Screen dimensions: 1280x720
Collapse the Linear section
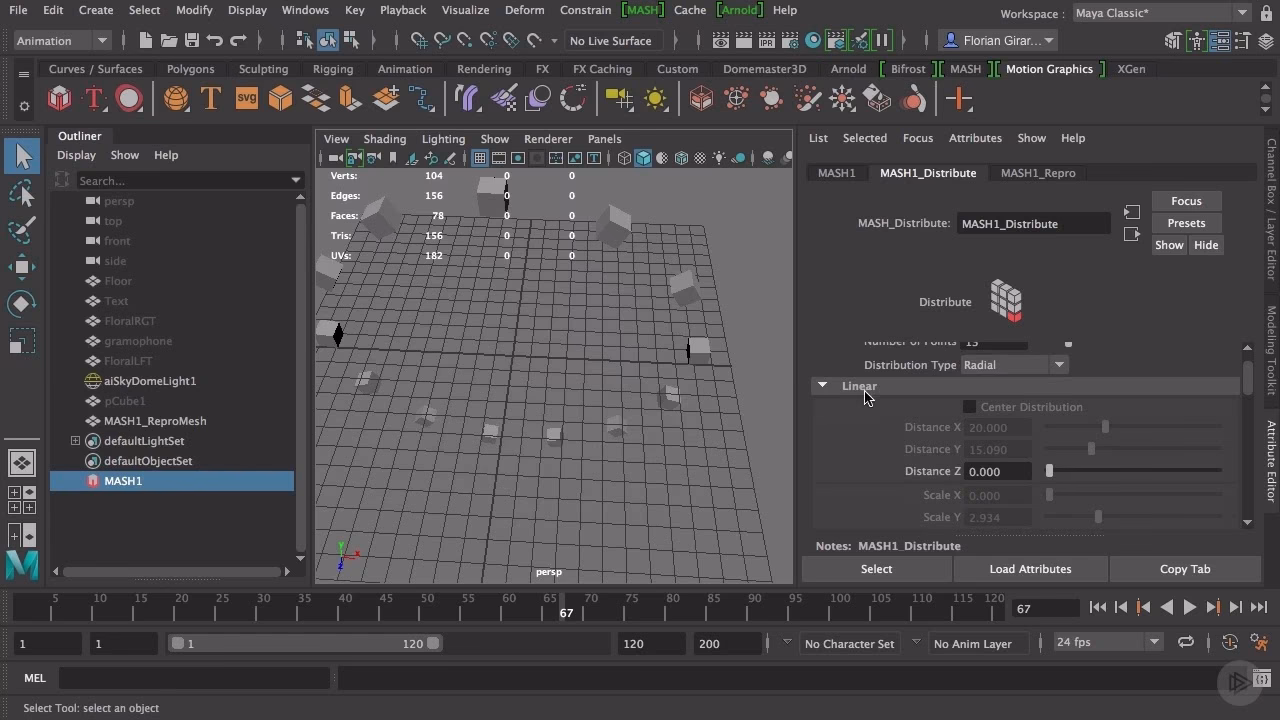(822, 386)
